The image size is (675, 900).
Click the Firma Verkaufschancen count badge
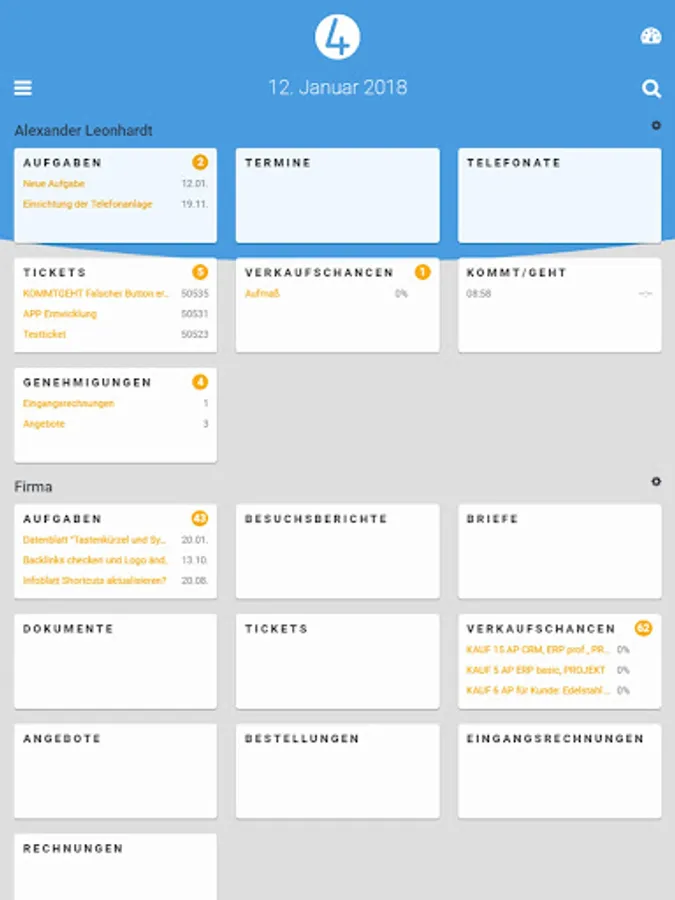click(643, 629)
